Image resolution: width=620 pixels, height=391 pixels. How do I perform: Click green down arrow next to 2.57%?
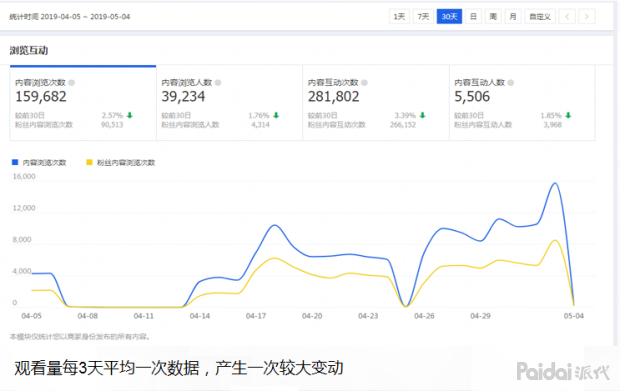(x=130, y=115)
